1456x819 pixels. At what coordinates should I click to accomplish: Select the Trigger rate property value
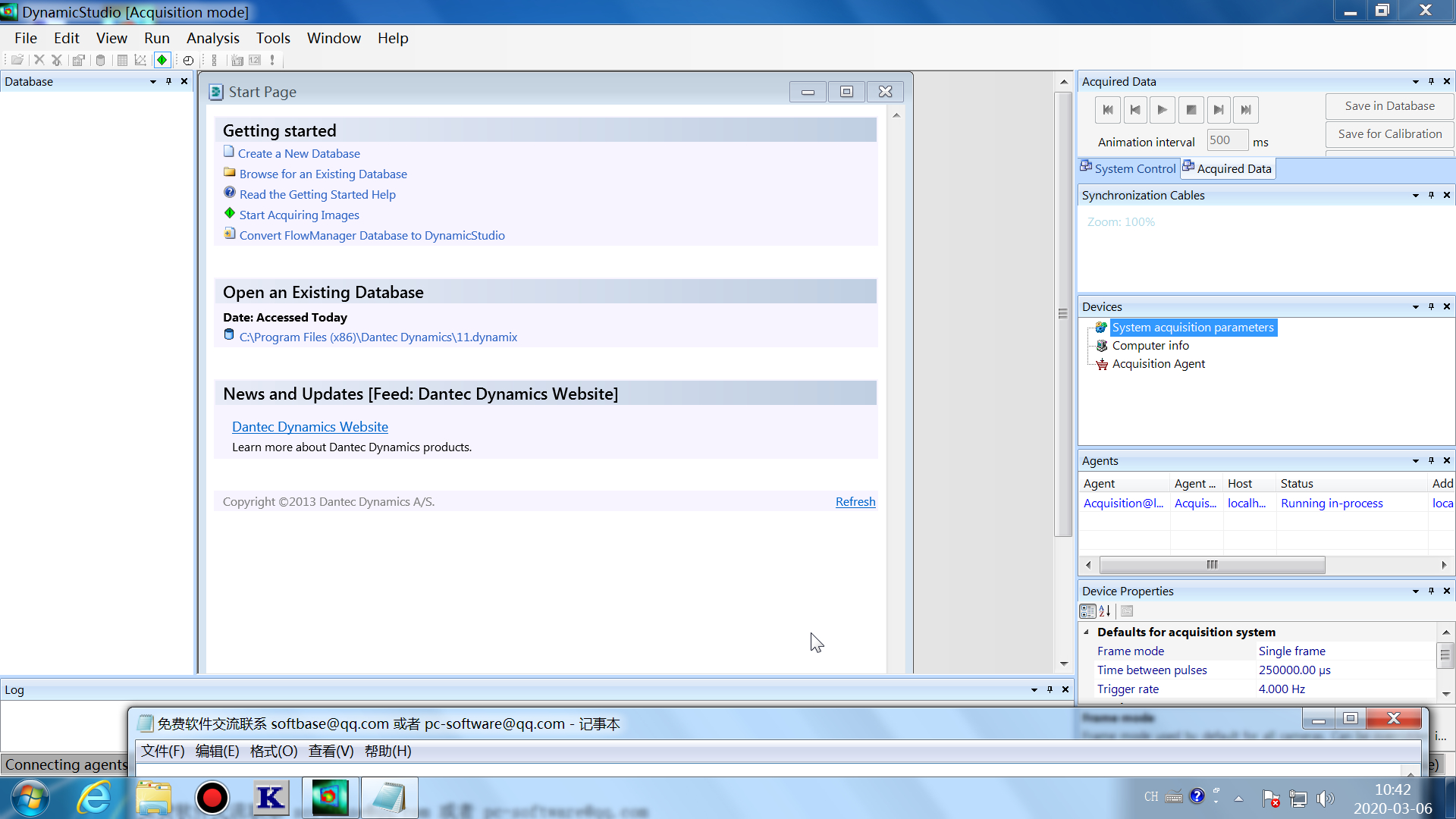[x=1346, y=689]
